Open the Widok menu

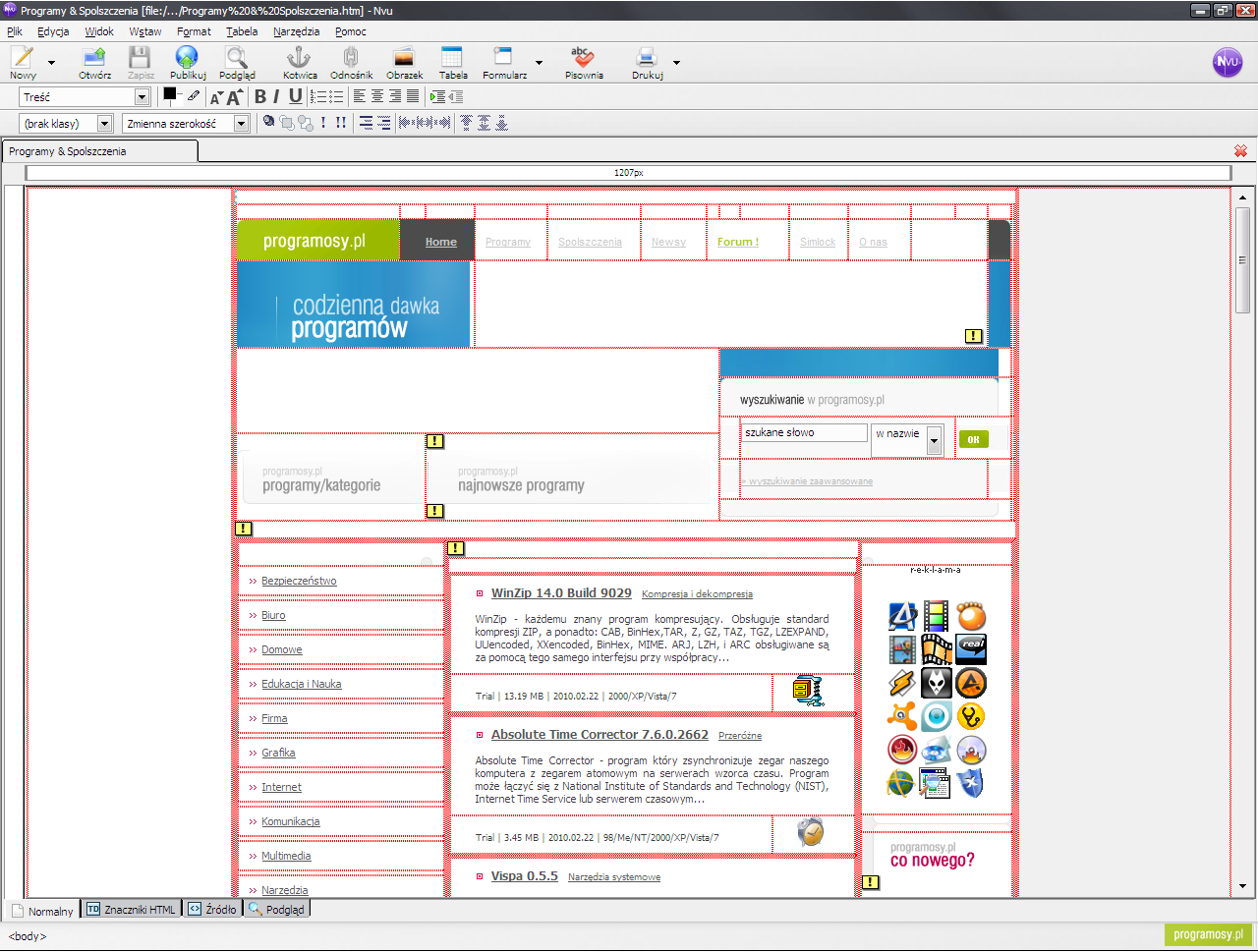click(x=99, y=31)
